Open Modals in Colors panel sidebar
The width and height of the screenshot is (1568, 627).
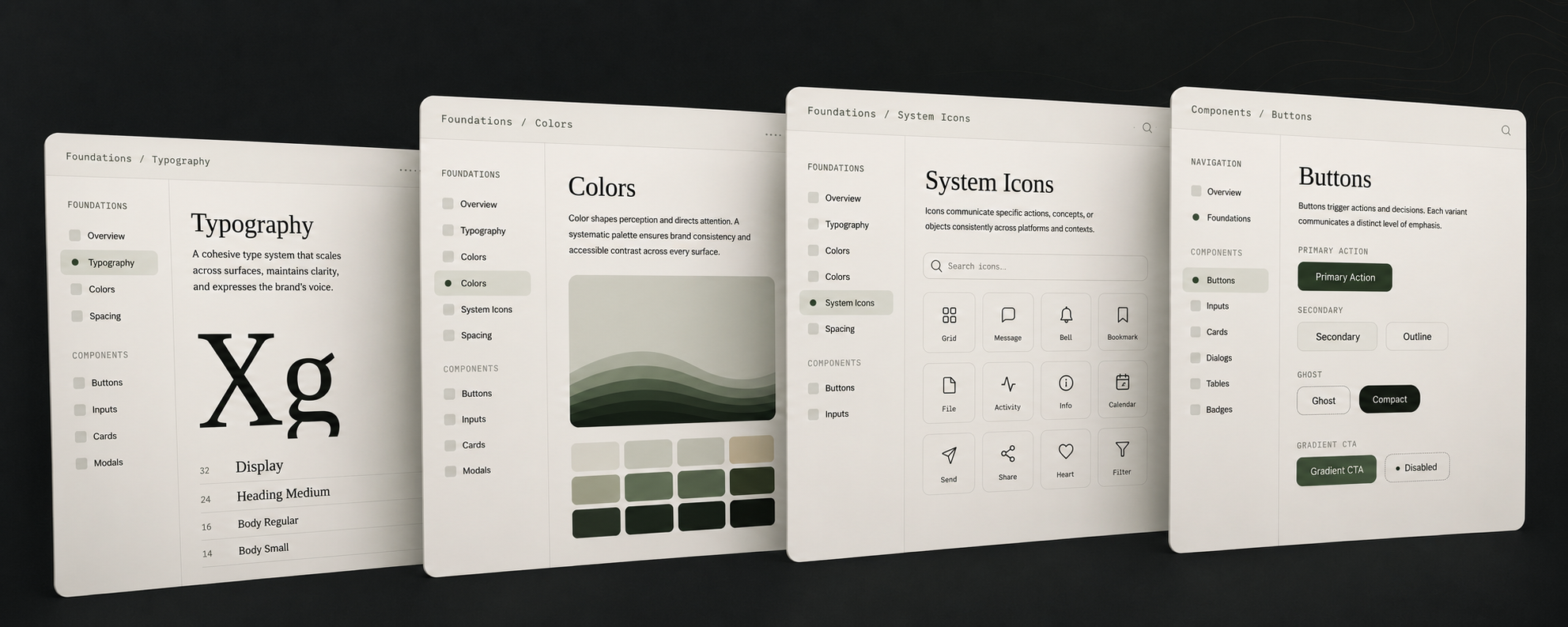477,470
